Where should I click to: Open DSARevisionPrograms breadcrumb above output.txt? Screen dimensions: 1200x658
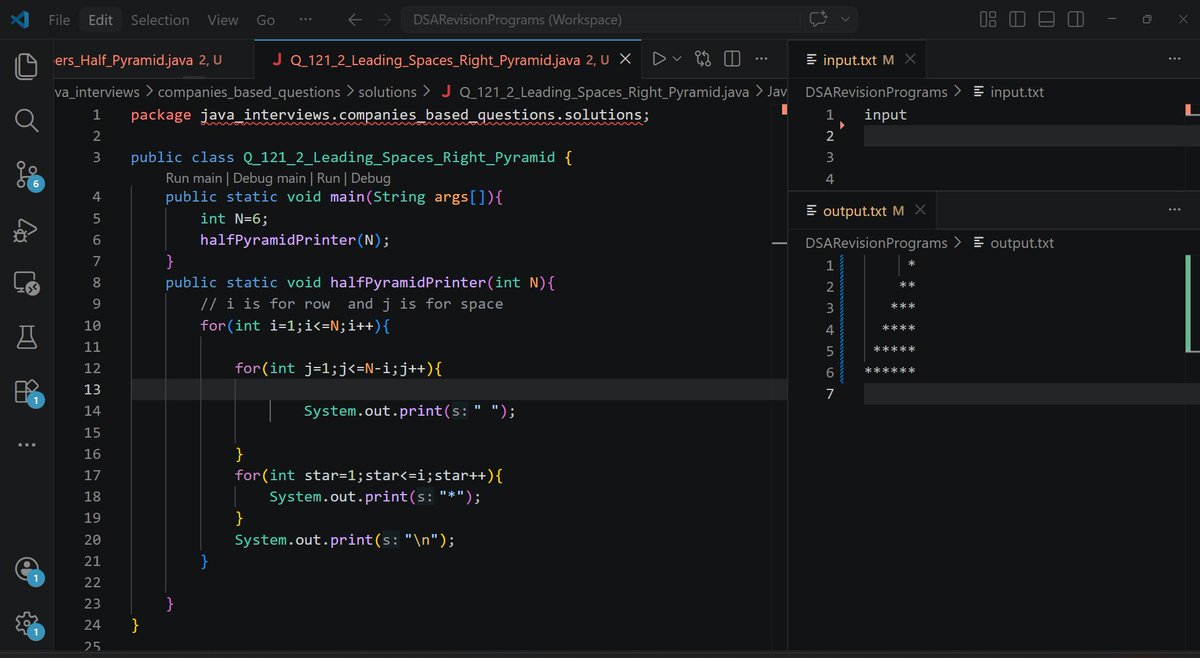(x=876, y=243)
